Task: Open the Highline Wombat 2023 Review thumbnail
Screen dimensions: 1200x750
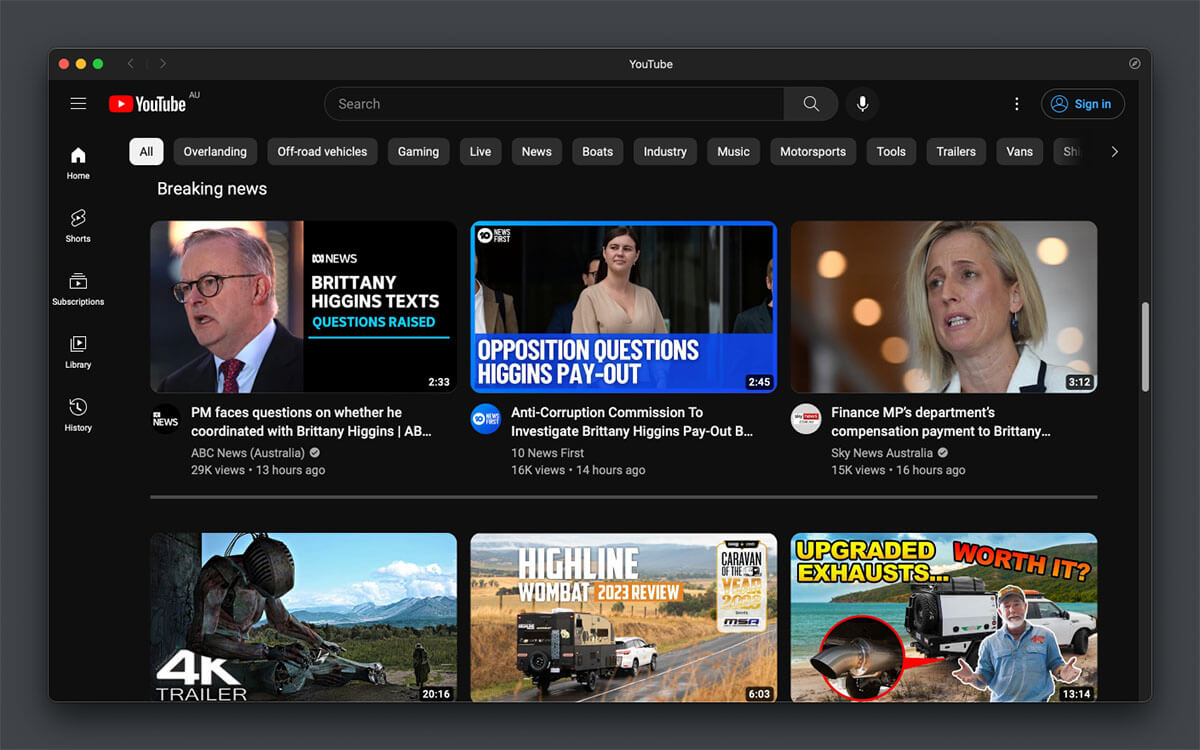Action: (x=623, y=617)
